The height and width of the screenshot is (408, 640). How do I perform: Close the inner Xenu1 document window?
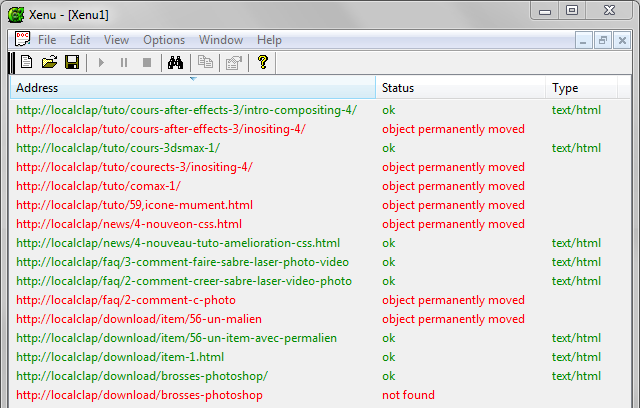point(622,40)
